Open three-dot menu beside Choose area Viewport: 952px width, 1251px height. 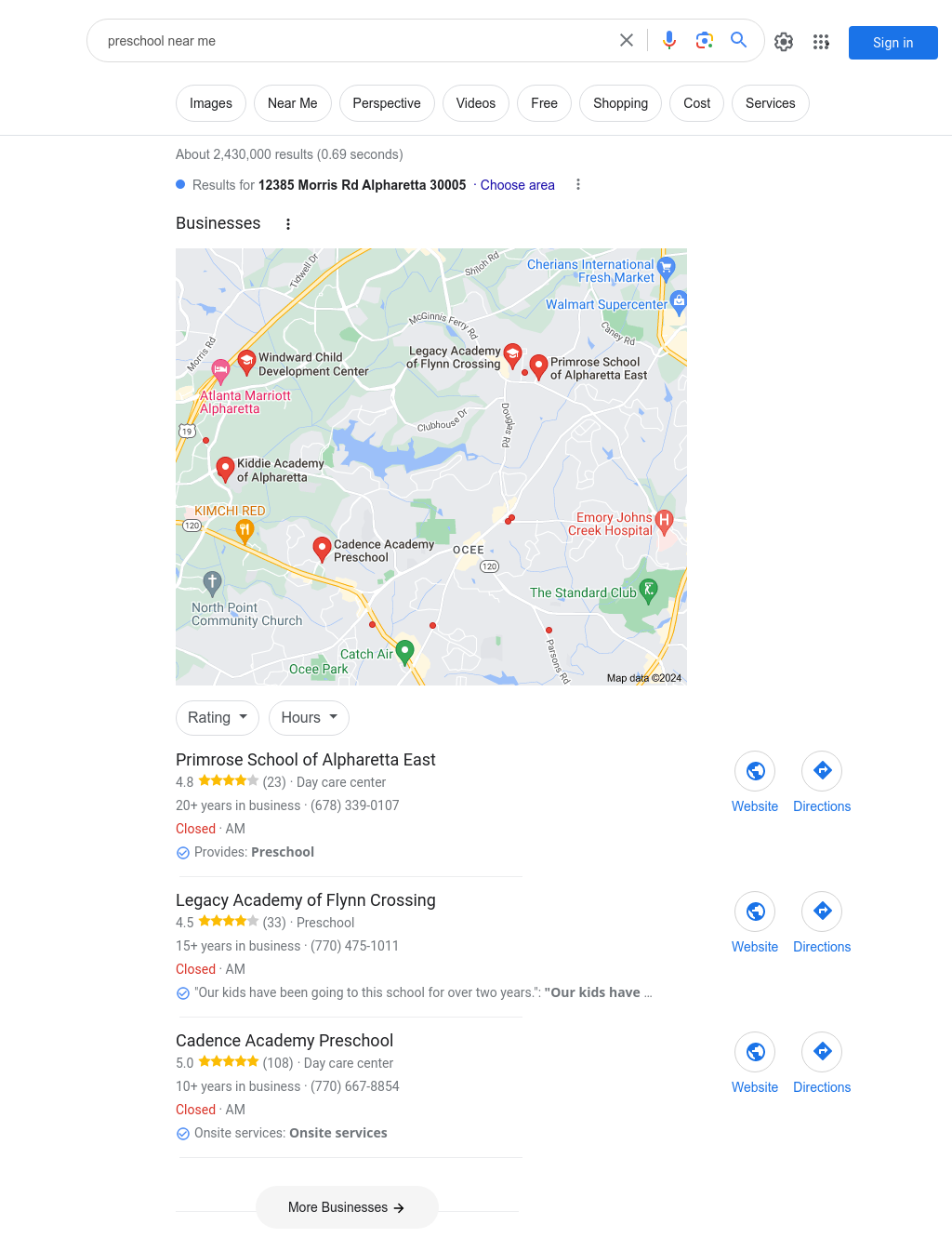pos(578,184)
